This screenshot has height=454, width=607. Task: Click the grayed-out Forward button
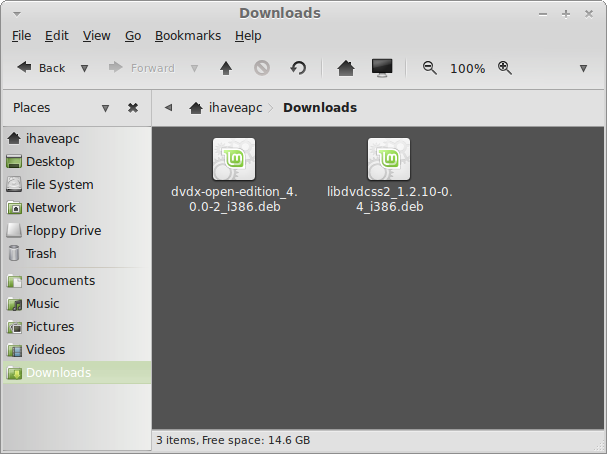(x=141, y=68)
